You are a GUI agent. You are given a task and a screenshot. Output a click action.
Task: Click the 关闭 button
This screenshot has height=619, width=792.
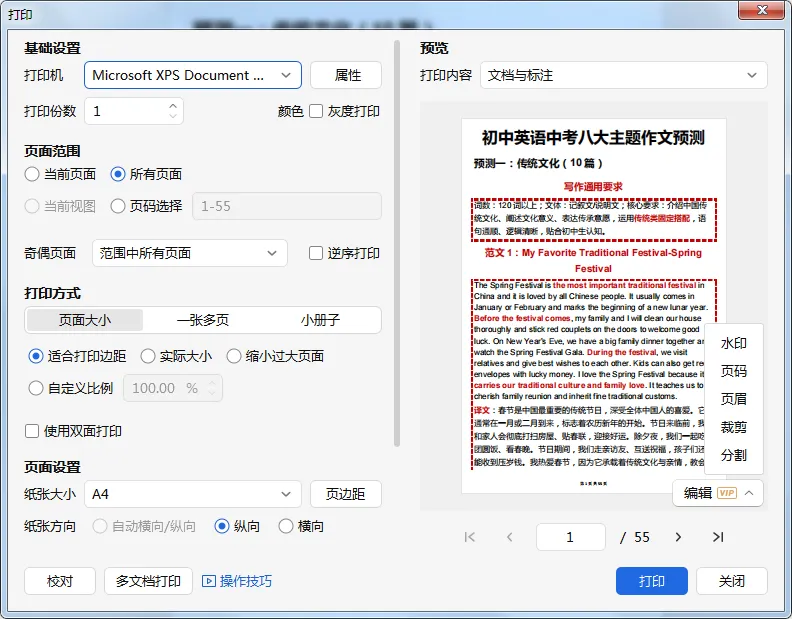click(732, 581)
